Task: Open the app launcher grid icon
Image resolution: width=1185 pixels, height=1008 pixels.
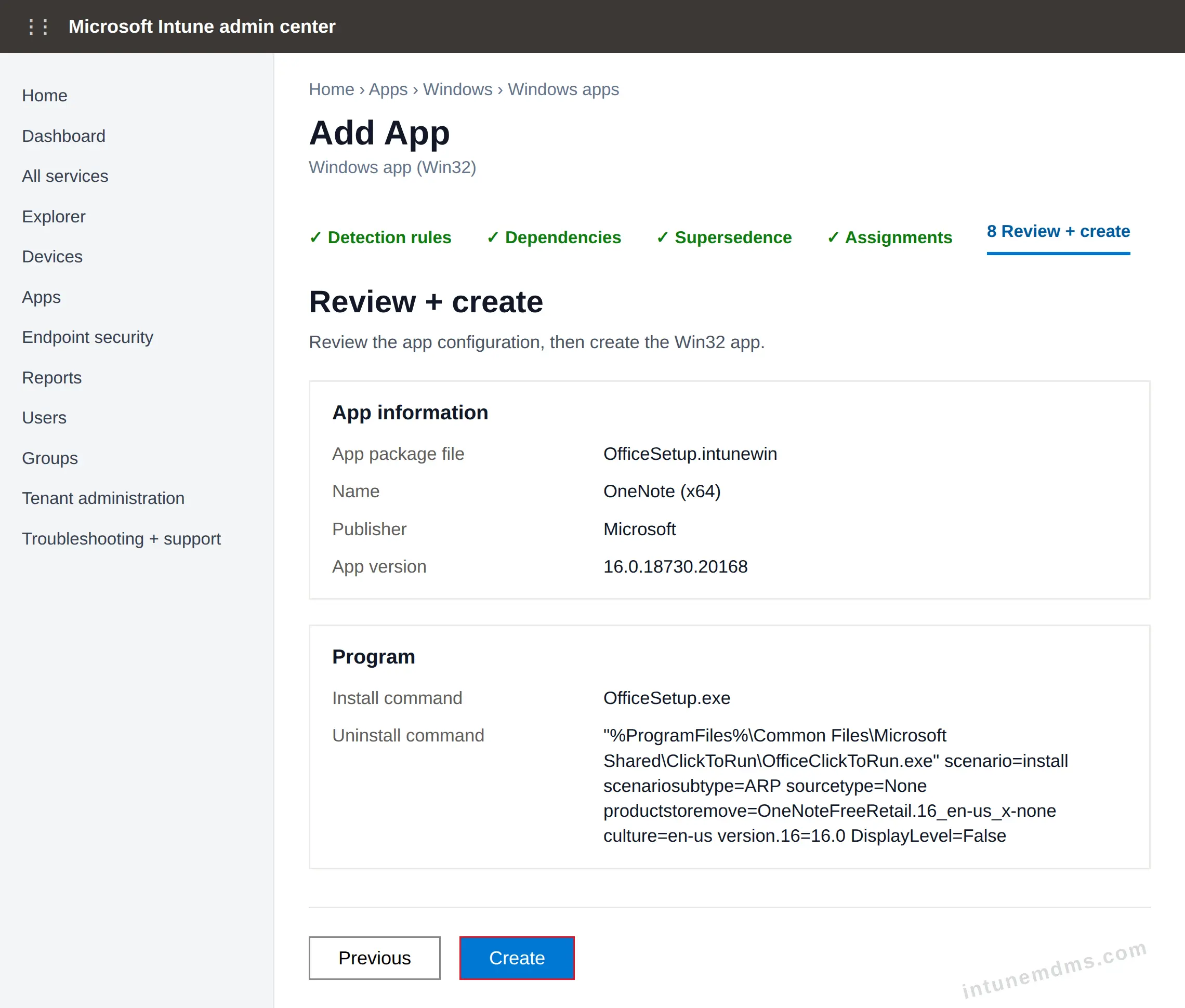Action: click(38, 27)
